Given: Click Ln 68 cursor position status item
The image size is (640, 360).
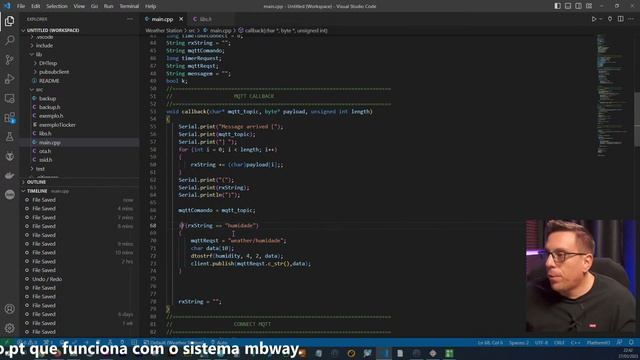Looking at the screenshot, I should tap(490, 342).
